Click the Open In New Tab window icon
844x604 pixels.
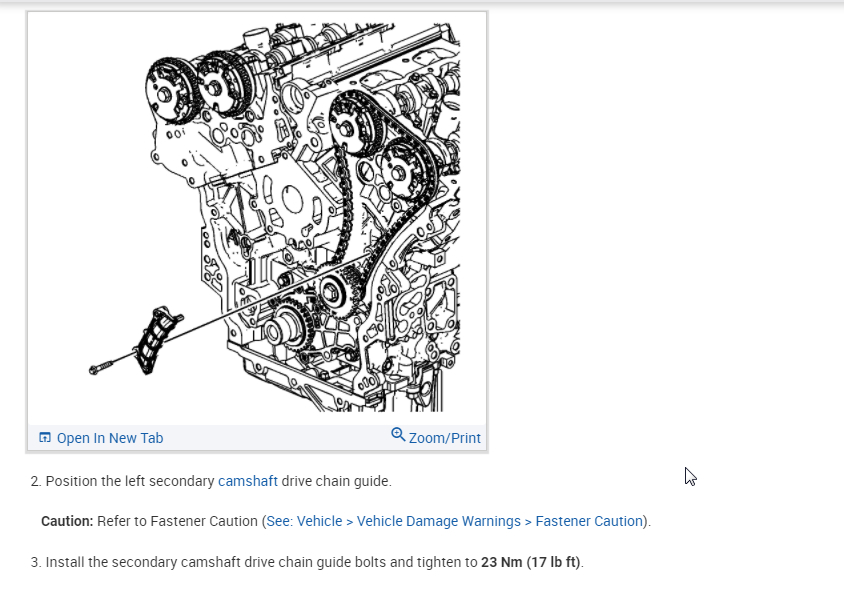[45, 438]
